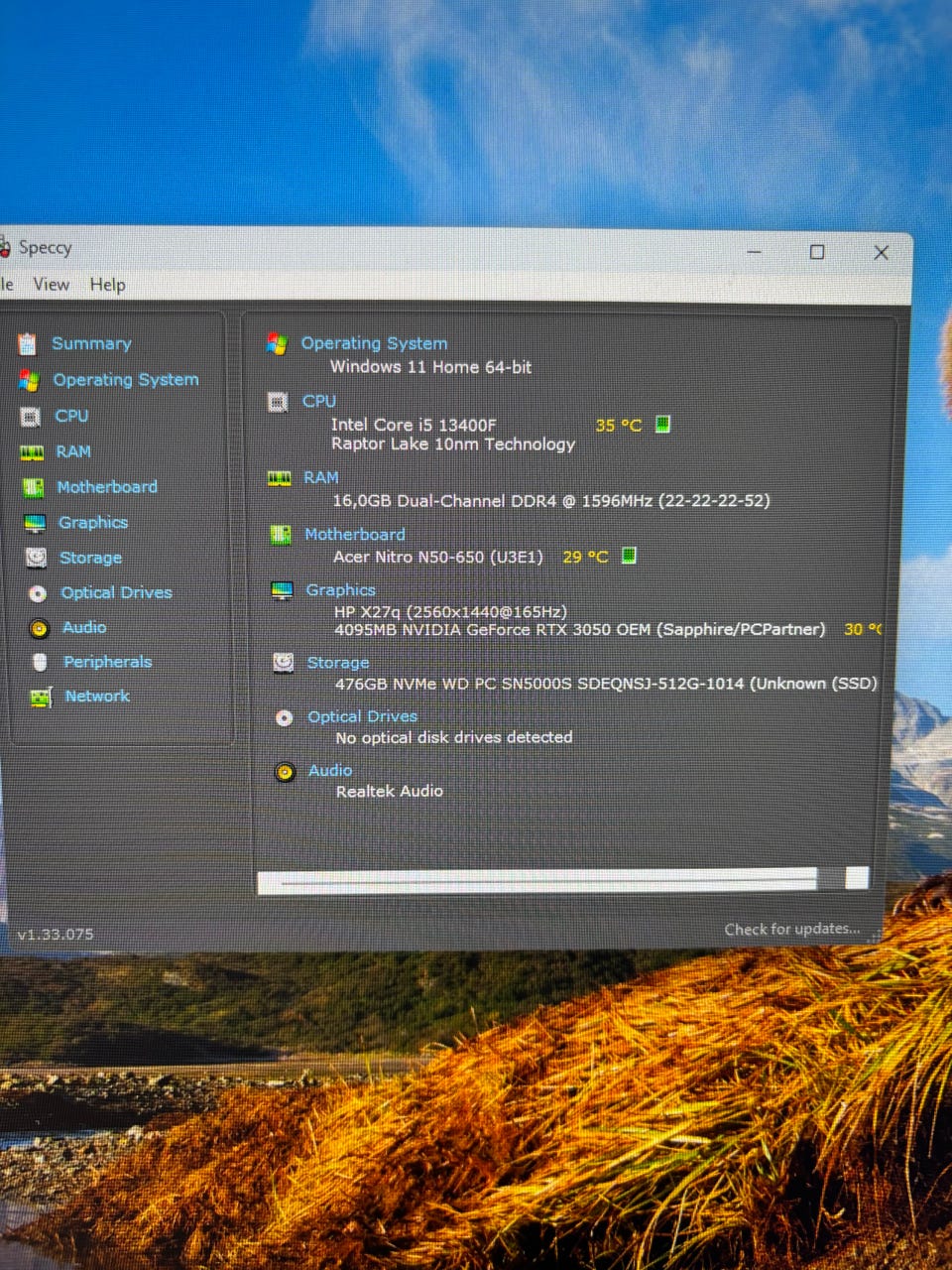
Task: Click the RAM stick icon in sidebar
Action: (x=32, y=452)
